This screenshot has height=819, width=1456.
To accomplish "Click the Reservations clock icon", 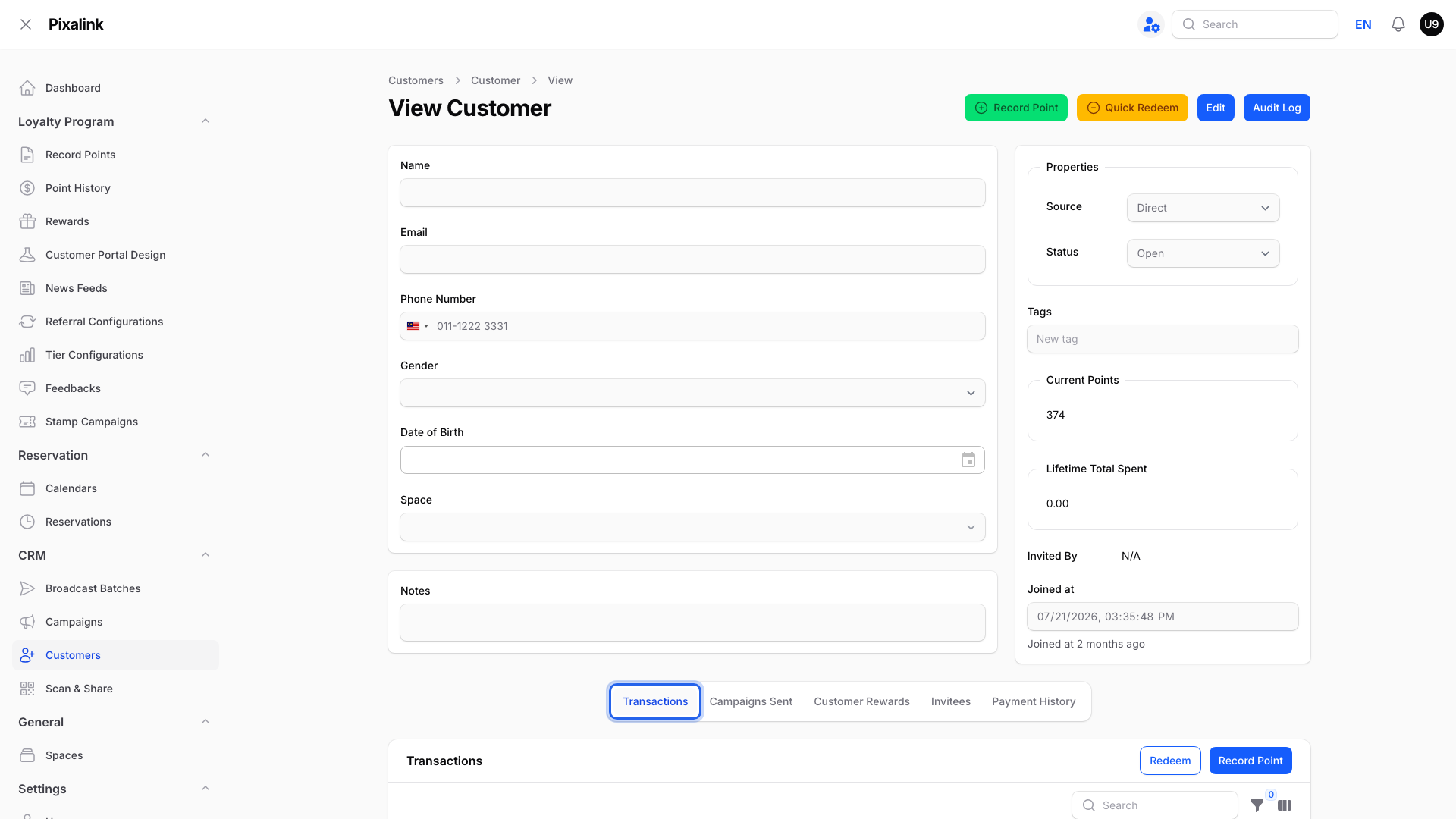I will (27, 522).
